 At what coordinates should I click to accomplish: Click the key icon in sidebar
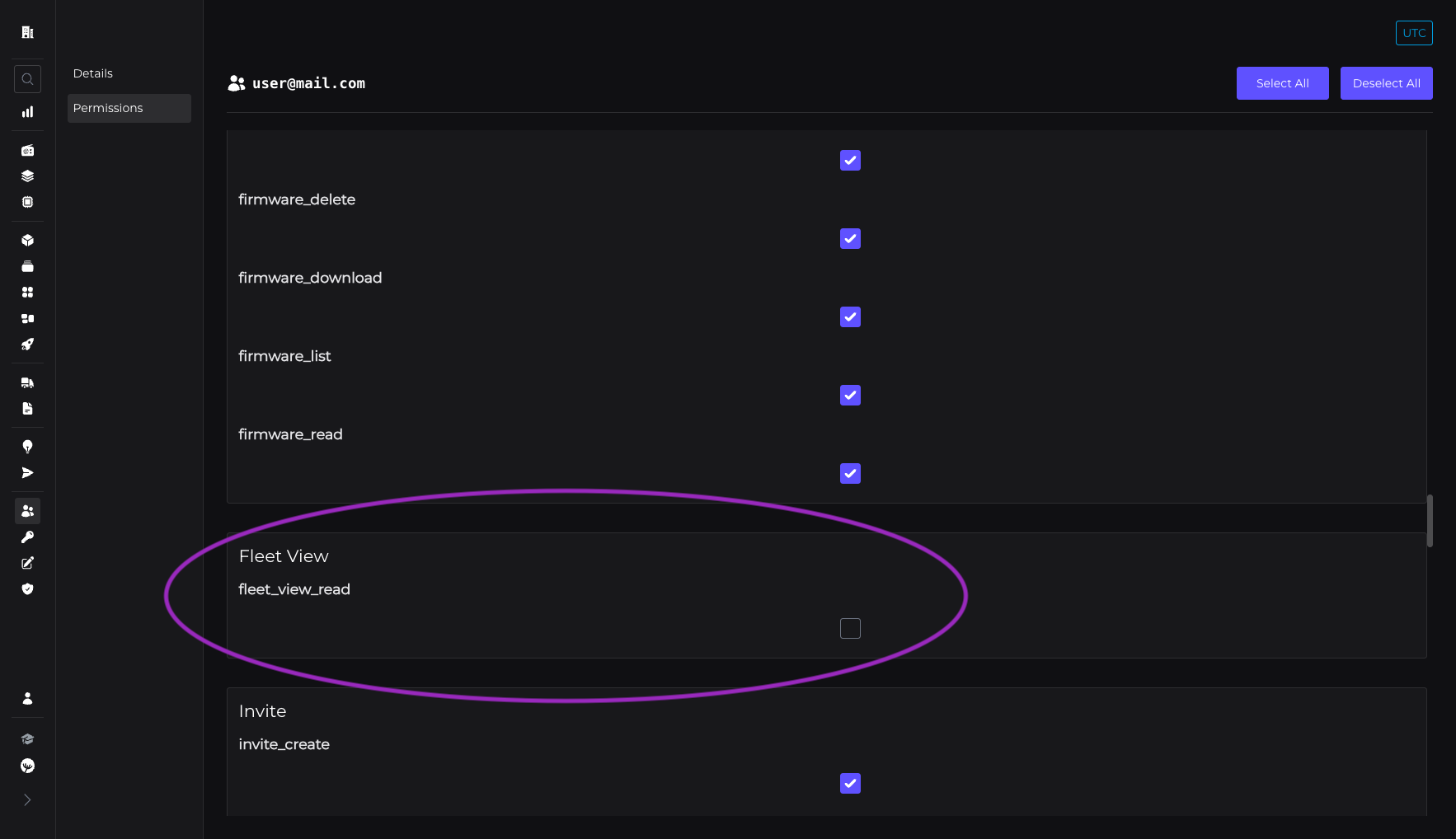click(27, 537)
